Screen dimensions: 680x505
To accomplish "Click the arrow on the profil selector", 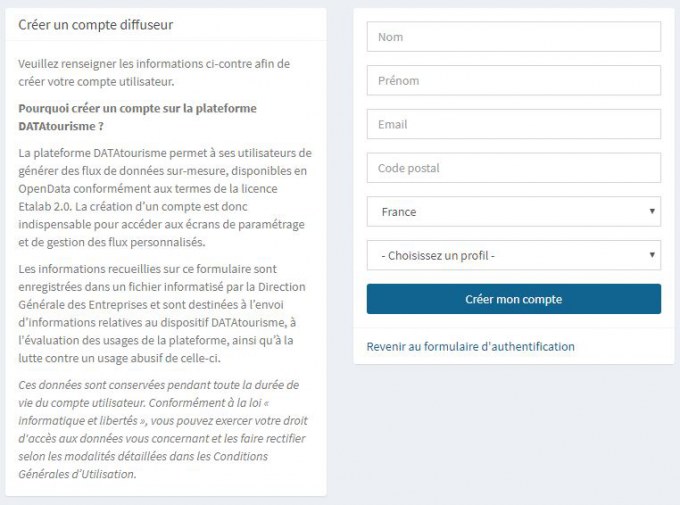I will (653, 255).
